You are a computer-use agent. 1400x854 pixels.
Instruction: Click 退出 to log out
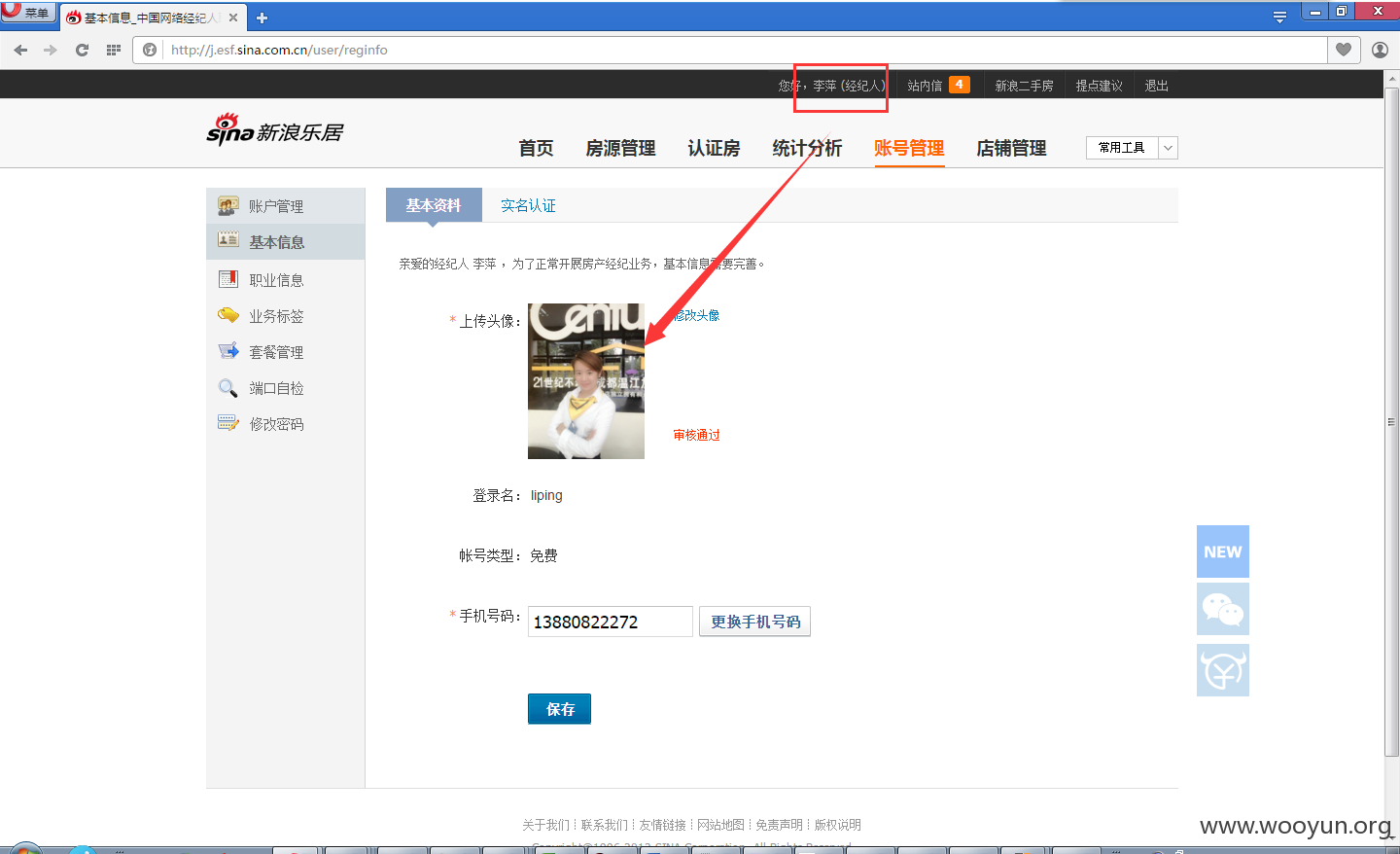(x=1156, y=86)
